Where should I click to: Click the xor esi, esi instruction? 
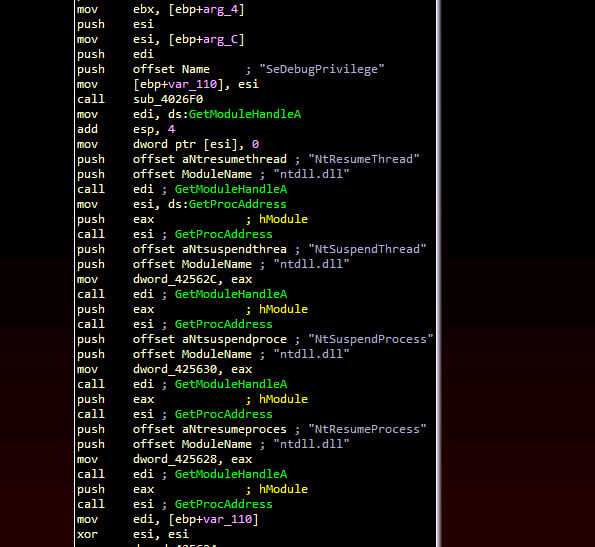133,534
